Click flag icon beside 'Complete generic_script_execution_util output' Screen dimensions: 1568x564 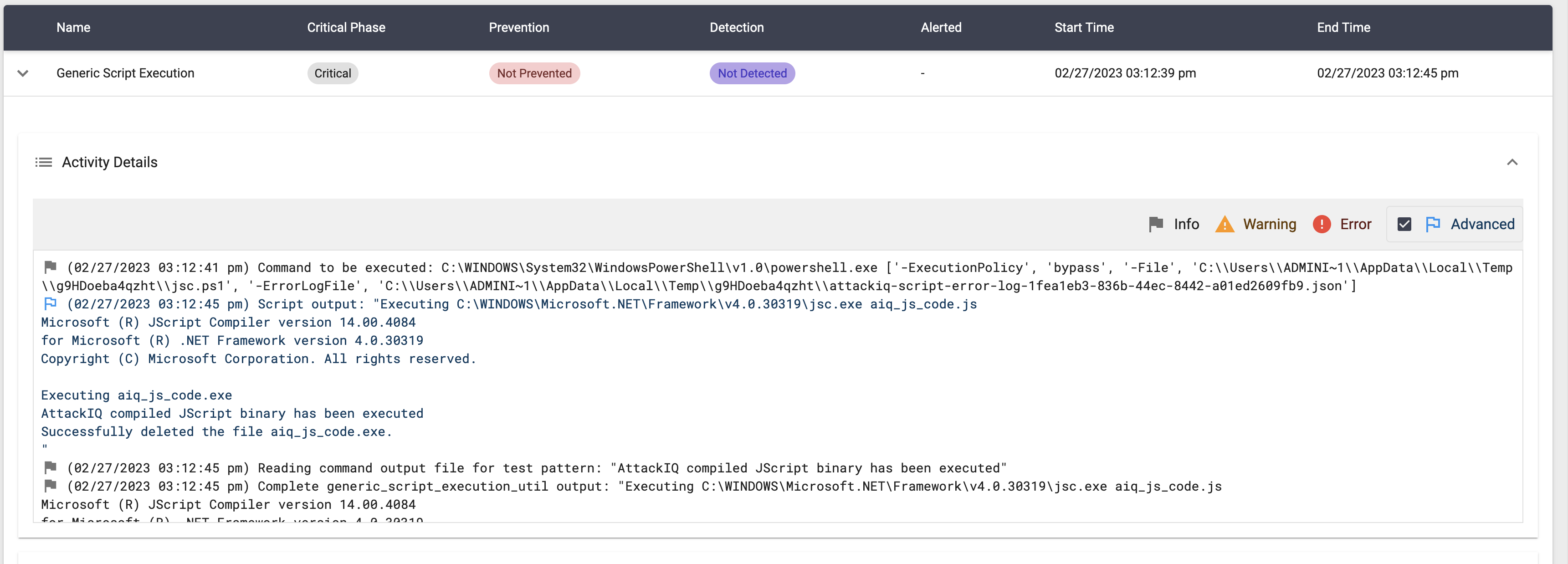51,486
